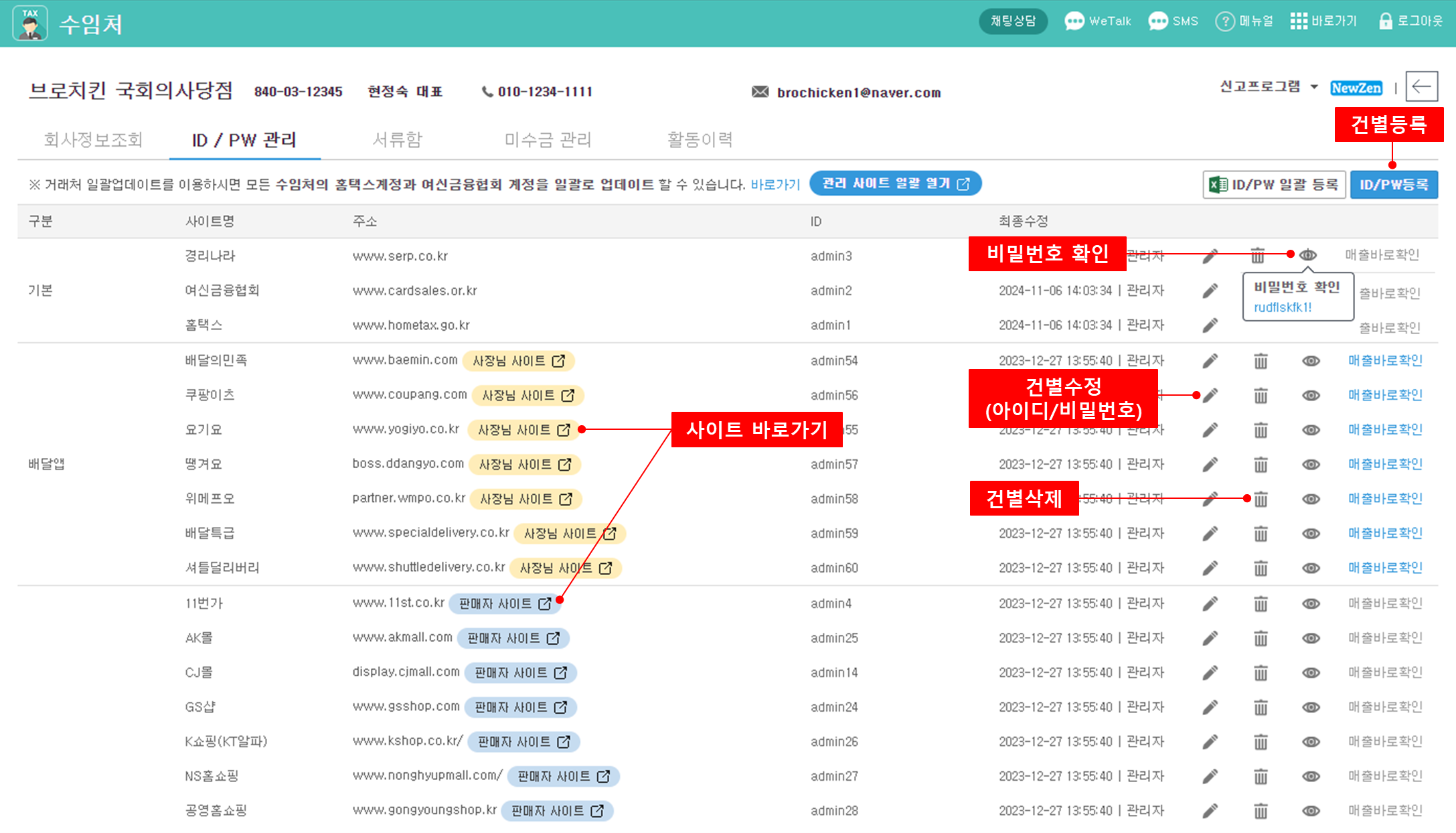Toggle 공영홈쇼핑 password visibility eye
The image size is (1456, 833).
click(1311, 812)
